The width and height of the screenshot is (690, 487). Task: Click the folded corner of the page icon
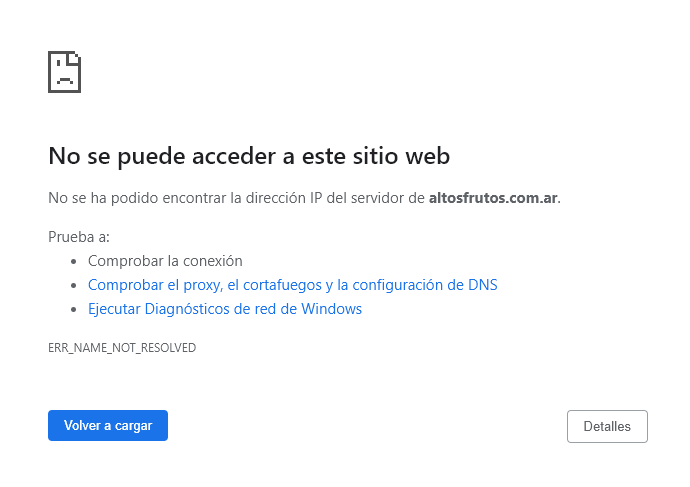click(73, 59)
